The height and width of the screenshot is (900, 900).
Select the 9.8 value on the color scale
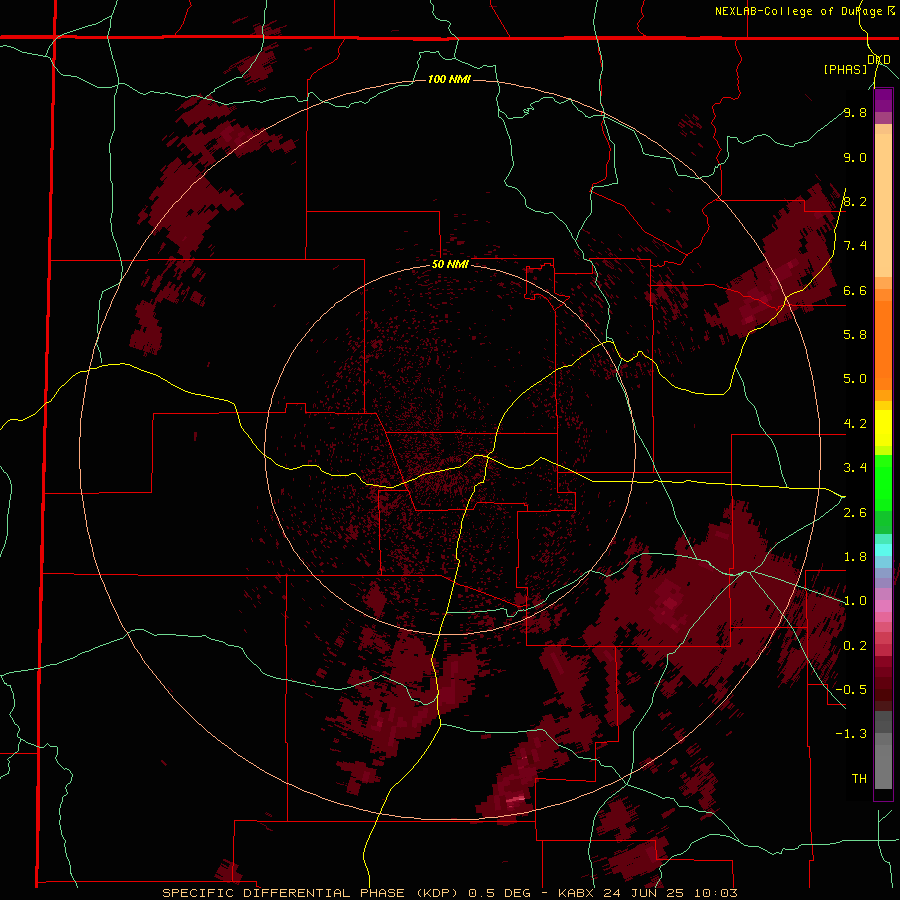855,112
